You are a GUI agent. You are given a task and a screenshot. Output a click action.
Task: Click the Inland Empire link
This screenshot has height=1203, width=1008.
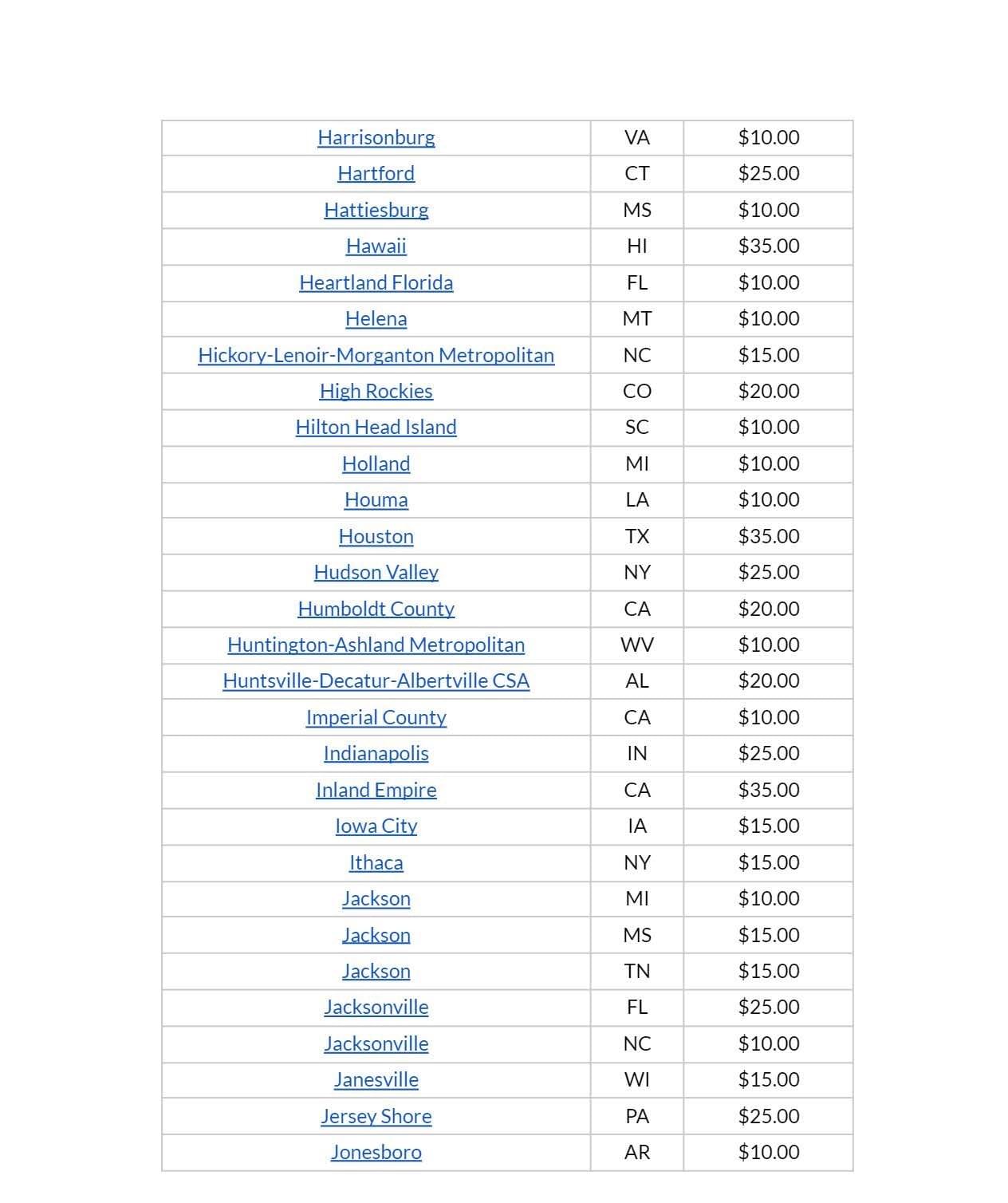tap(376, 790)
